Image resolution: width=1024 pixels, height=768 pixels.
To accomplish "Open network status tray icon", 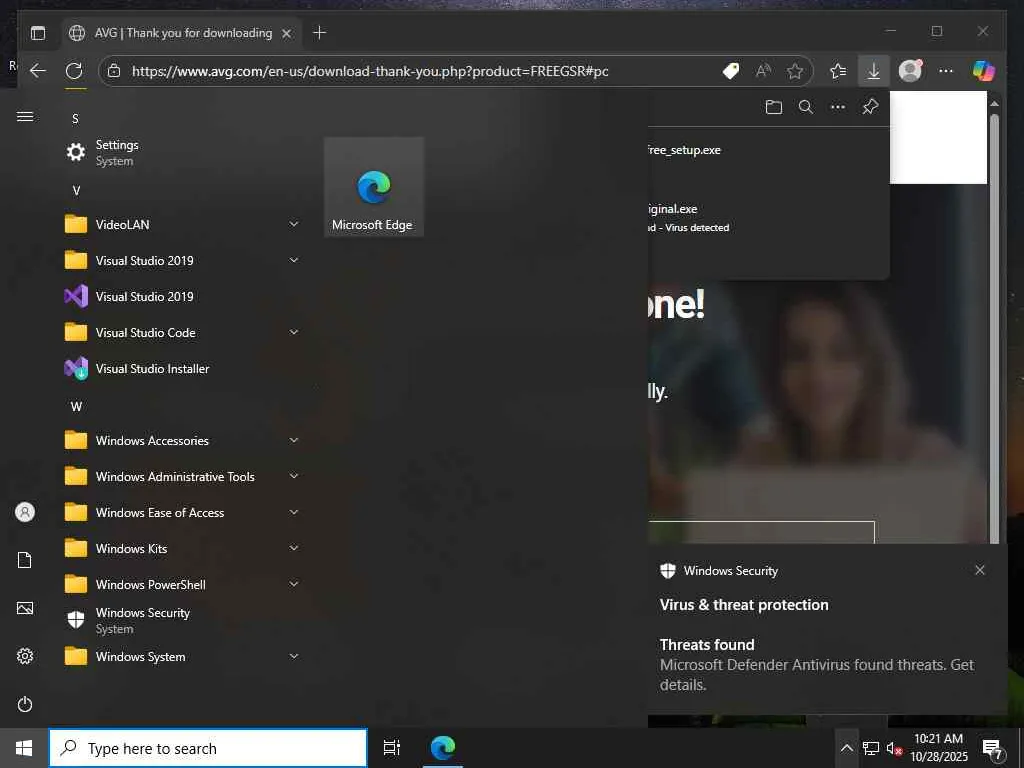I will click(x=871, y=748).
